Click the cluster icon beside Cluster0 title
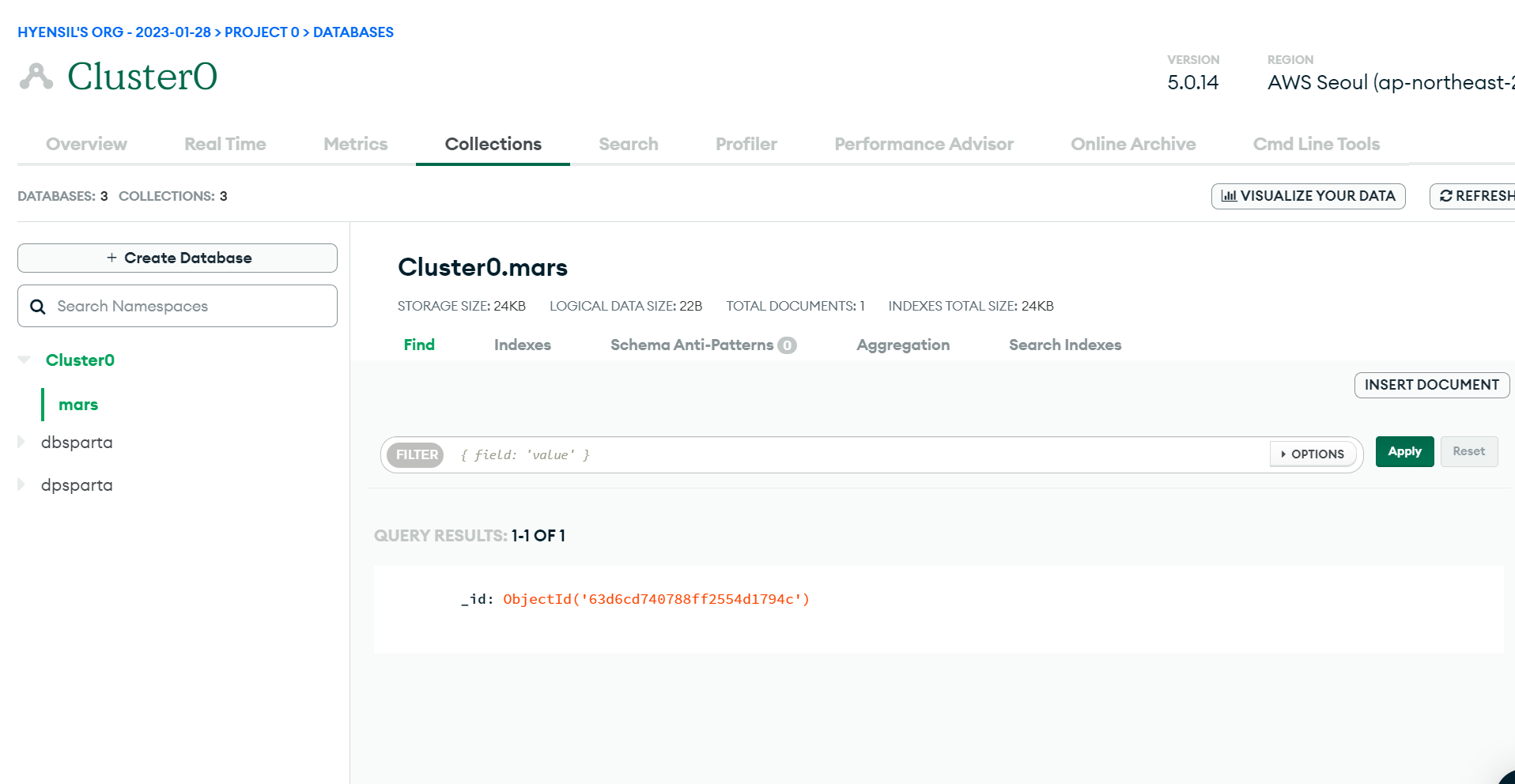Screen dimensions: 1515x784 [x=36, y=77]
